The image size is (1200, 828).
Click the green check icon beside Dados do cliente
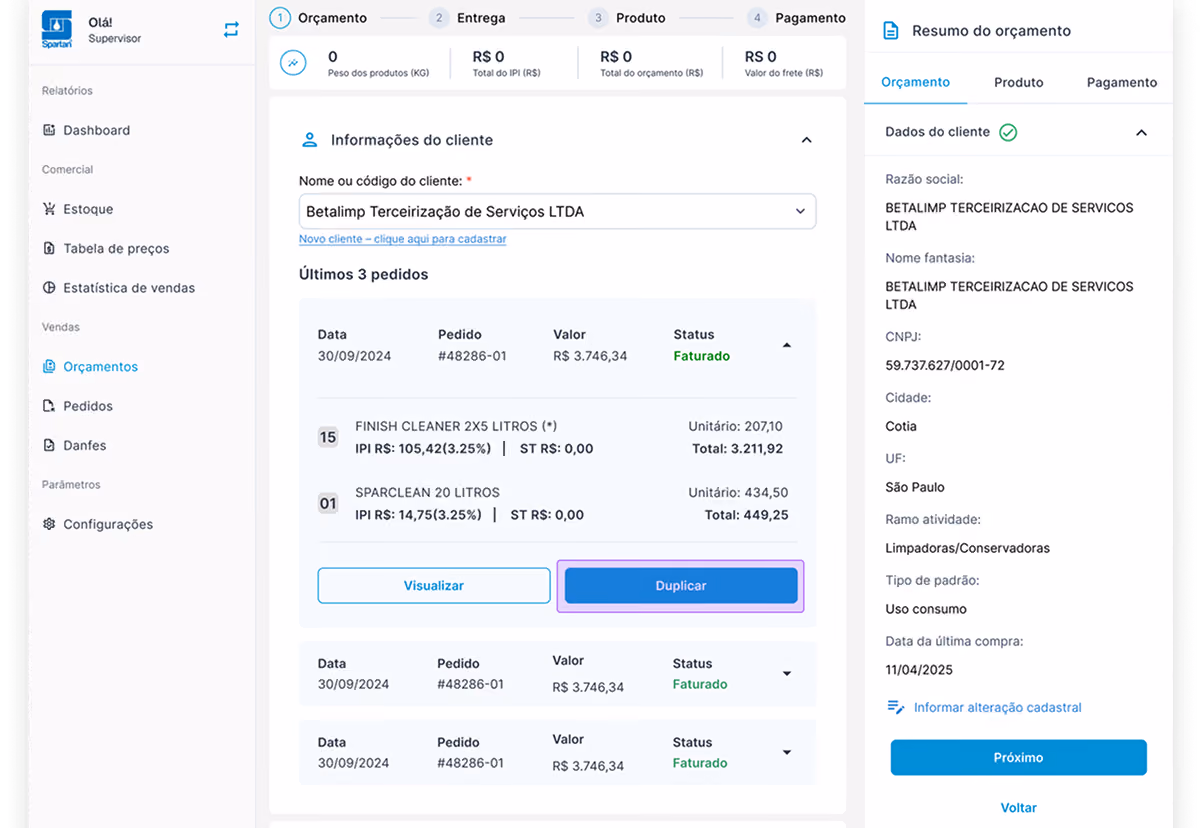coord(1008,132)
